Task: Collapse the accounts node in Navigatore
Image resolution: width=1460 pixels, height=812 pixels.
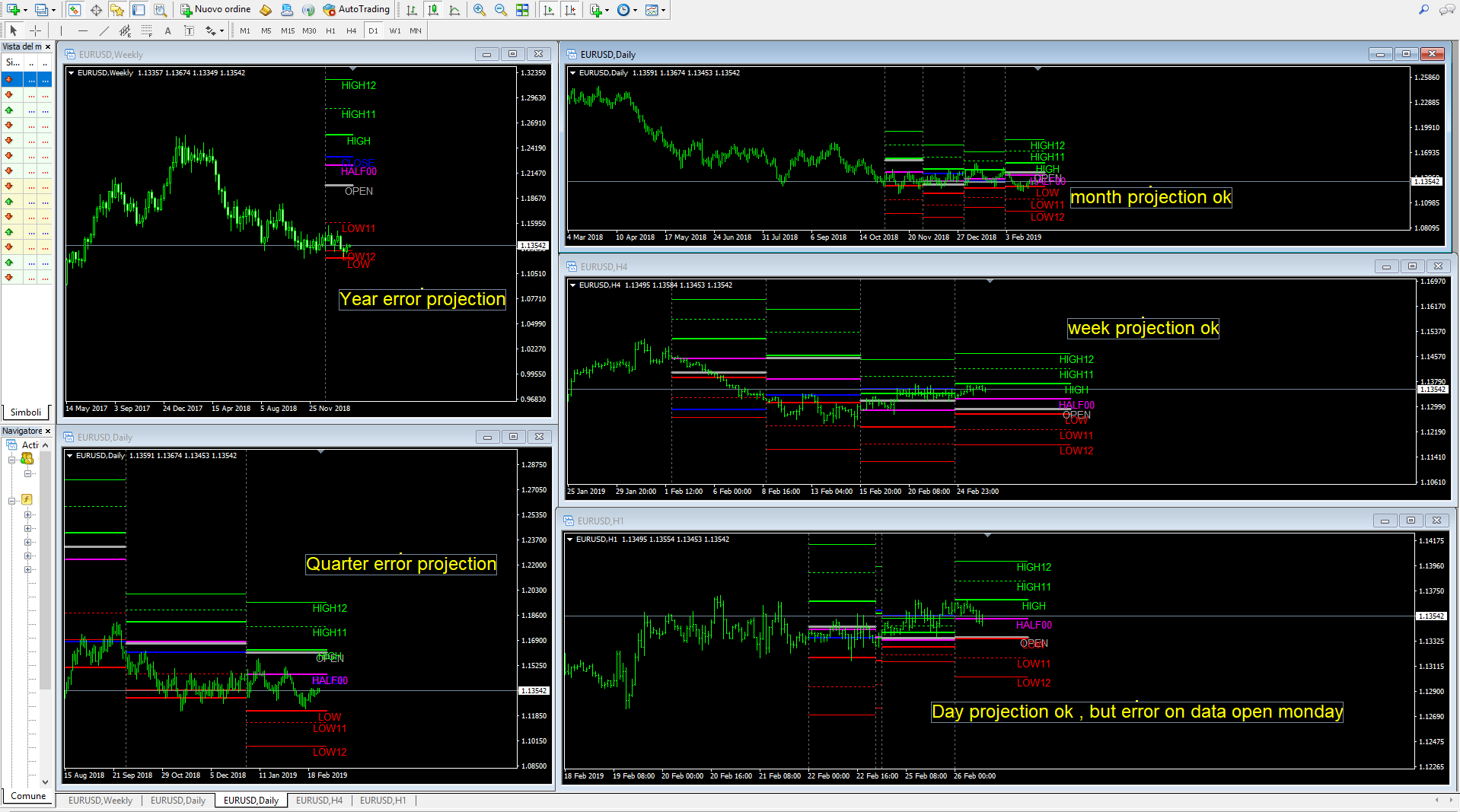Action: click(12, 460)
